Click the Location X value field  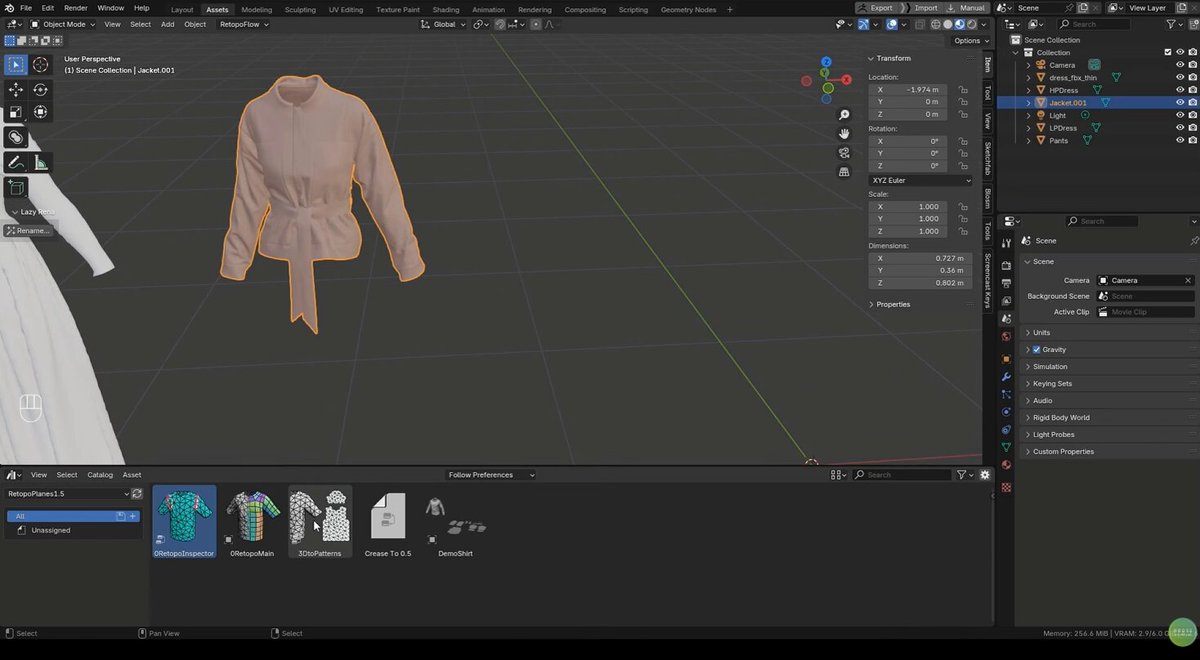[x=909, y=89]
